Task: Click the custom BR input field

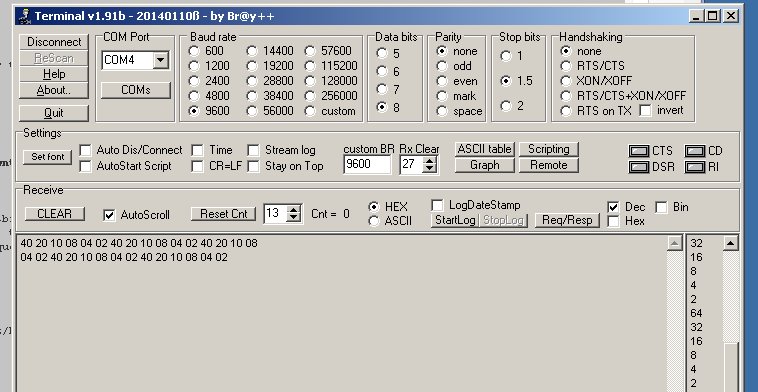Action: pyautogui.click(x=367, y=164)
